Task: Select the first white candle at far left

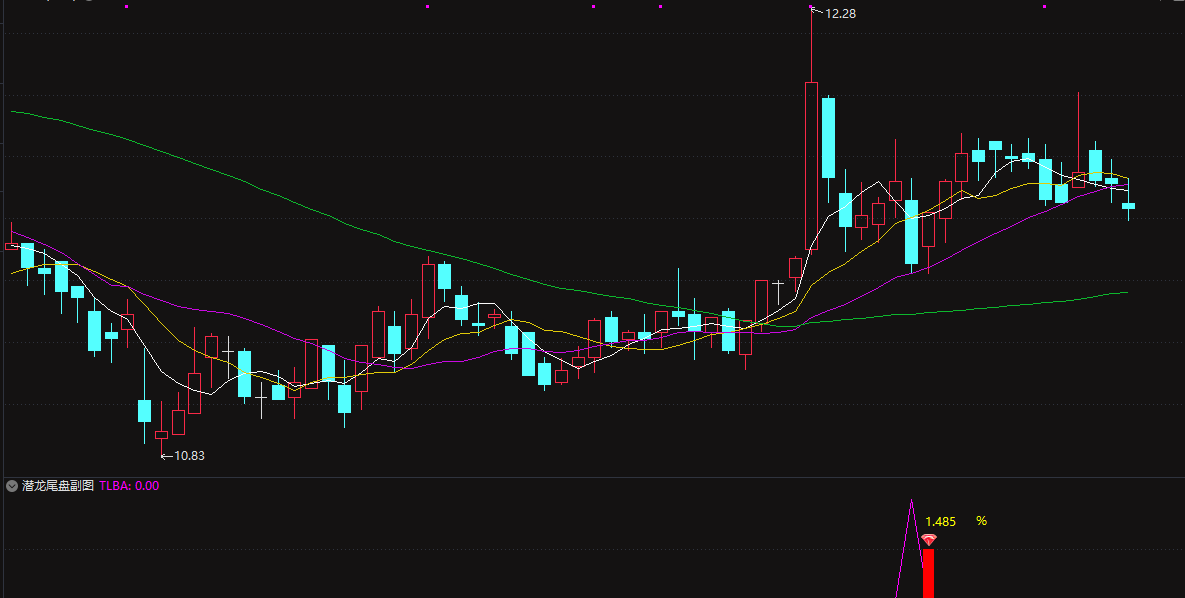Action: [11, 245]
